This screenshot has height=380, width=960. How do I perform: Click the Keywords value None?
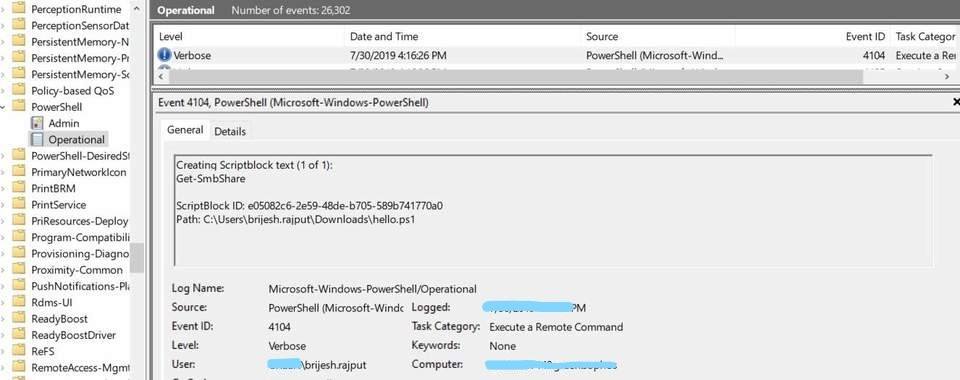[x=503, y=346]
